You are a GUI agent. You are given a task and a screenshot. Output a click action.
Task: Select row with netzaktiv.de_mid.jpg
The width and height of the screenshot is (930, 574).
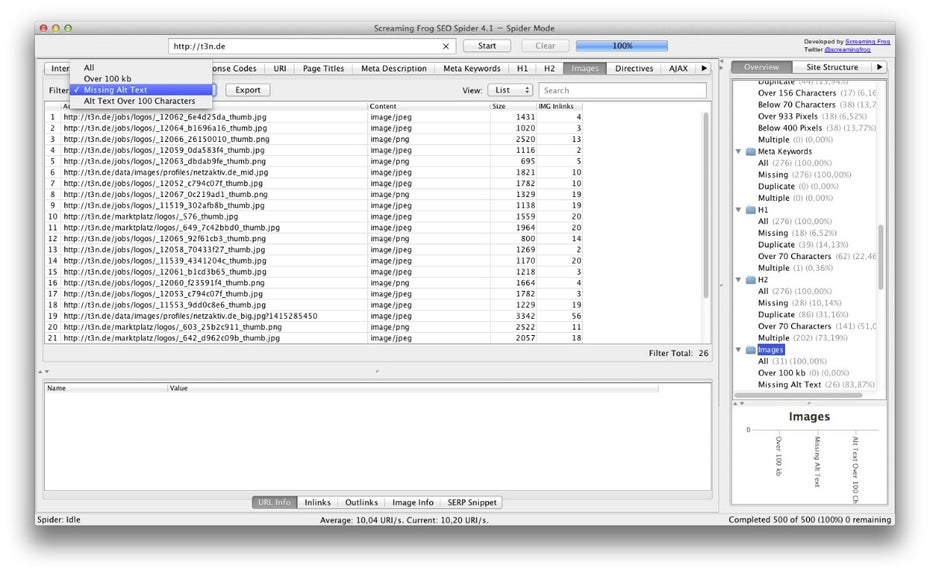[x=314, y=173]
